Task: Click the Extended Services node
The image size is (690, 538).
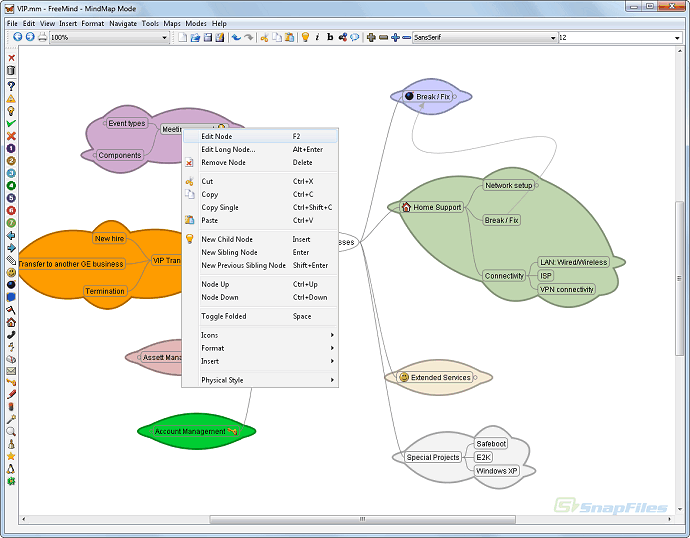Action: tap(440, 378)
